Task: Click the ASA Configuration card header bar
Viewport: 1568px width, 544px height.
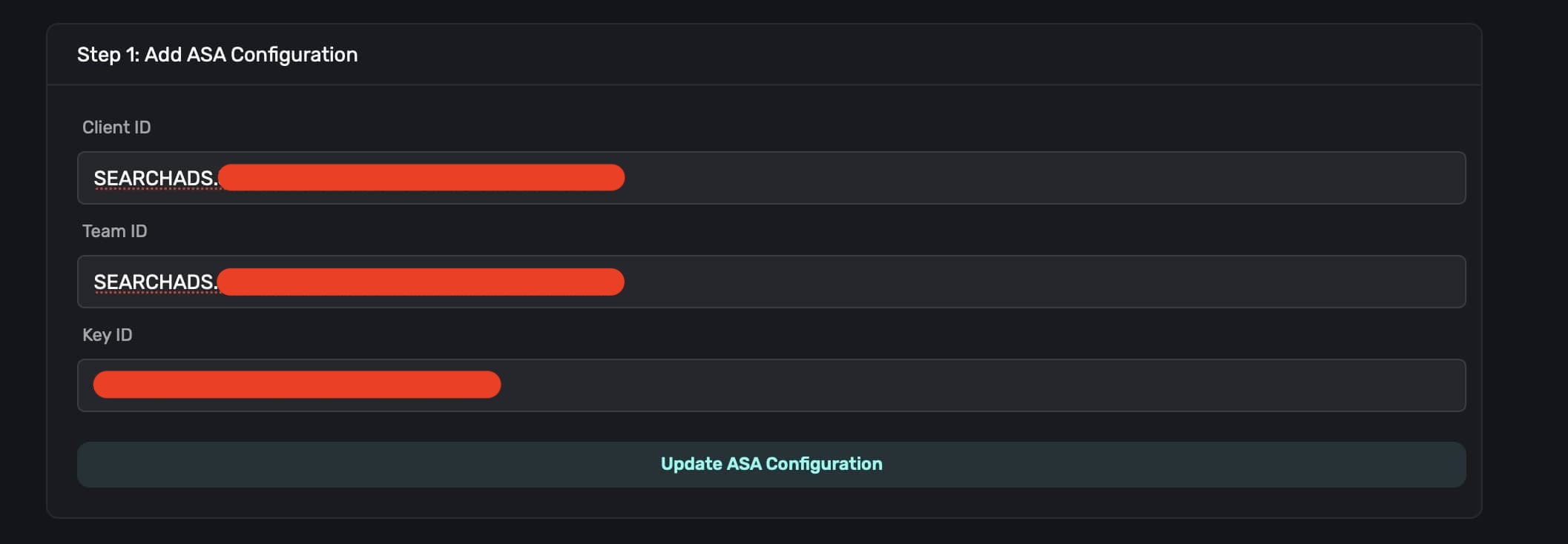Action: click(890, 55)
